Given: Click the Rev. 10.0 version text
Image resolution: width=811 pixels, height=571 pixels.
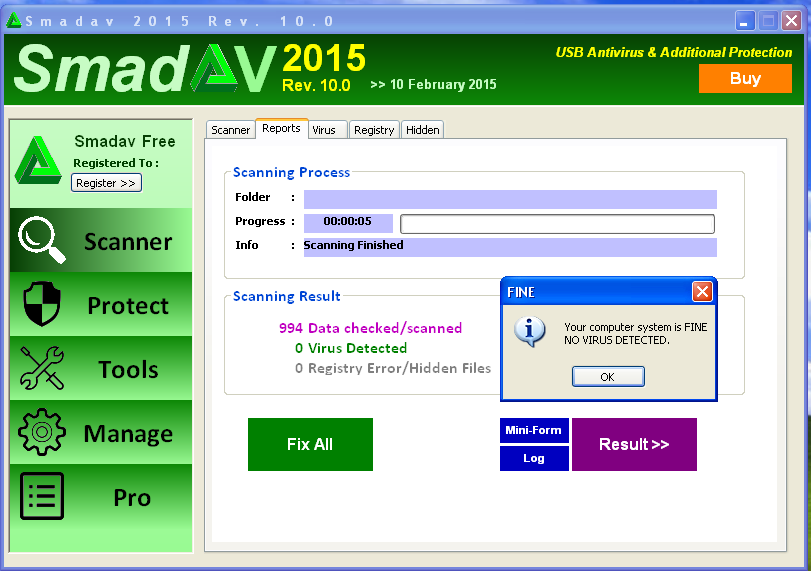Looking at the screenshot, I should [316, 85].
